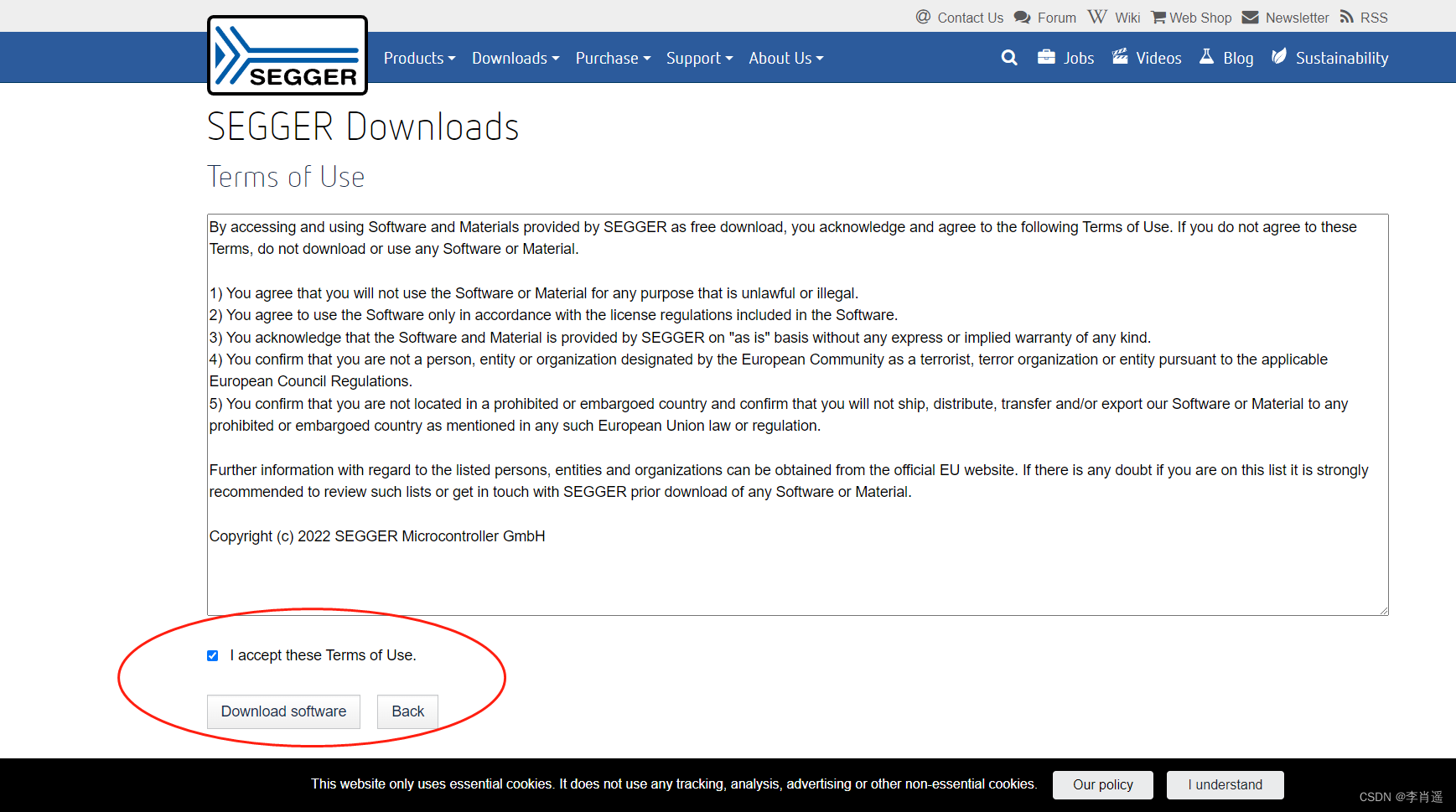1456x812 pixels.
Task: Expand the Downloads dropdown menu
Action: [516, 58]
